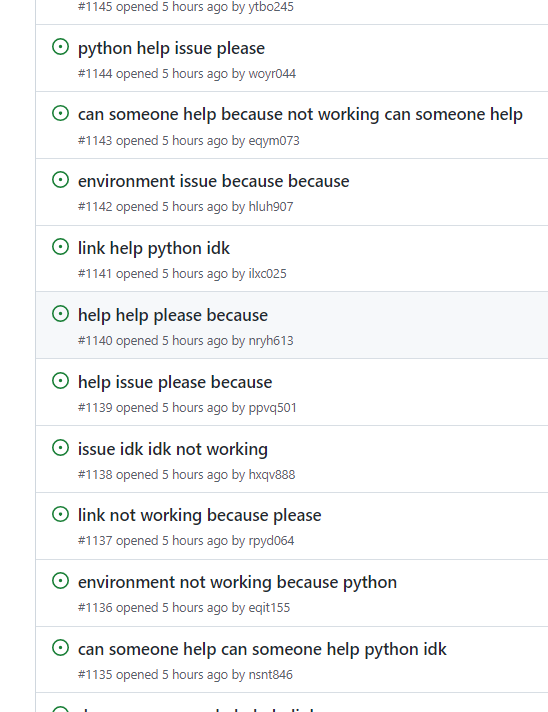Click '#1135 opened 5 hours ago' text
Viewport: 548px width, 712px height.
[x=153, y=675]
